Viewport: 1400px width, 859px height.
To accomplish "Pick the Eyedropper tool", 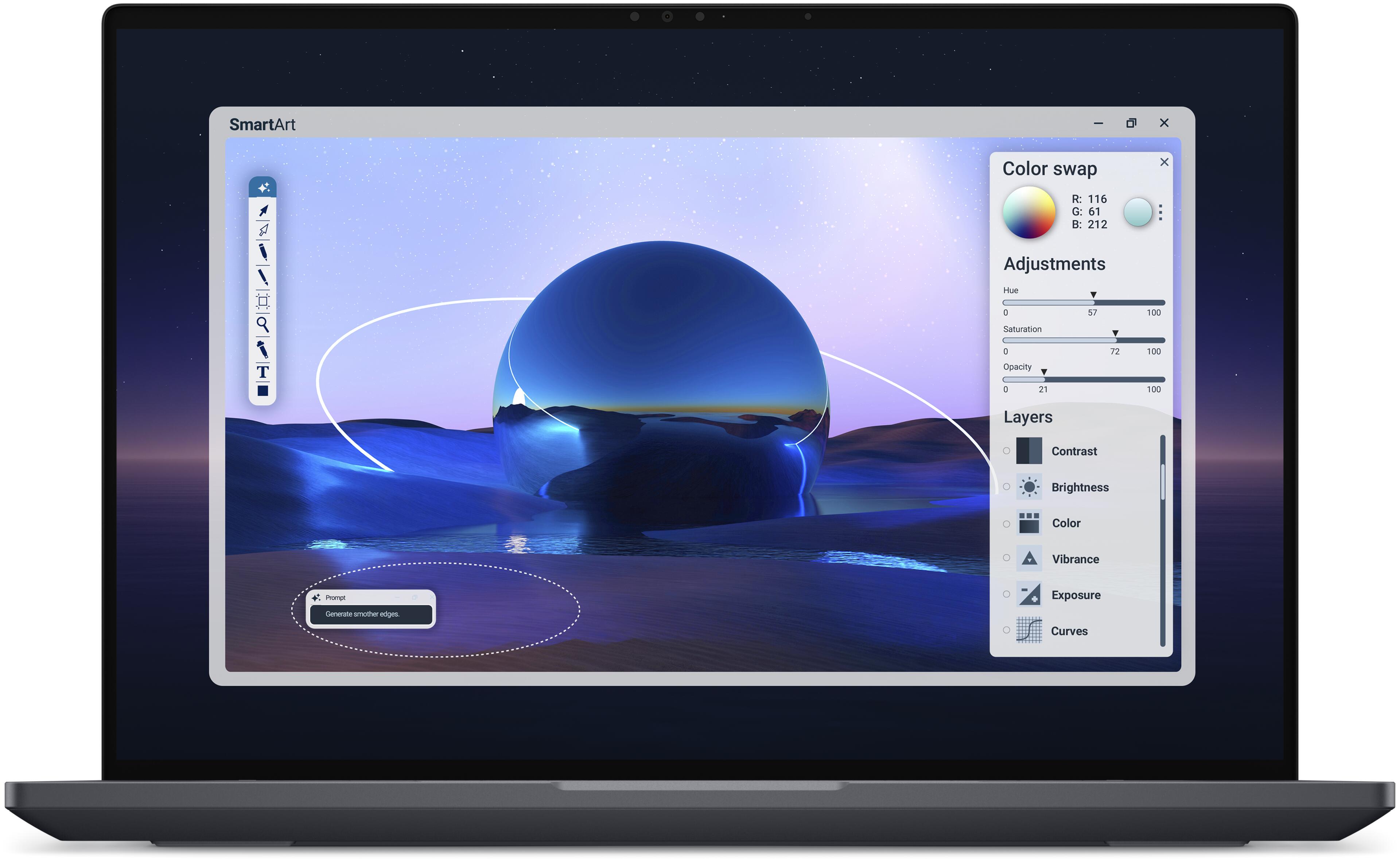I will point(262,348).
